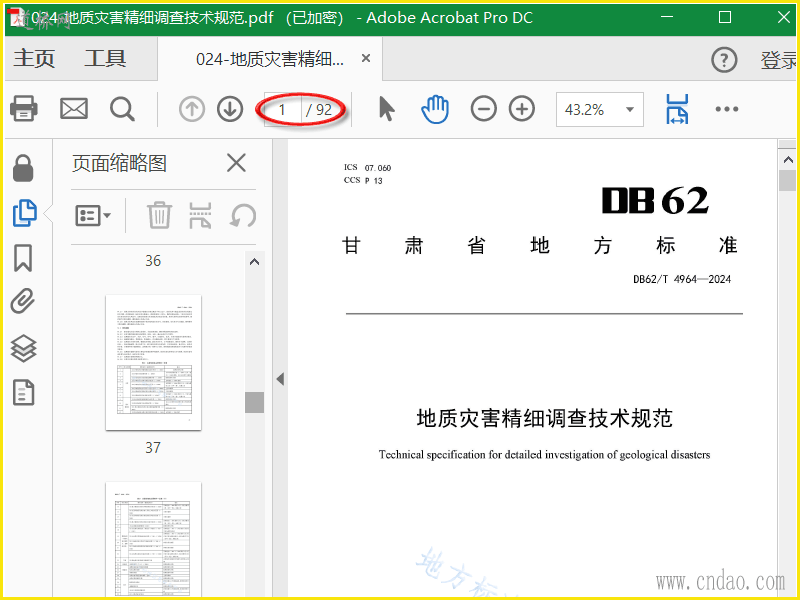Collapse the left navigation pane arrow

(280, 379)
